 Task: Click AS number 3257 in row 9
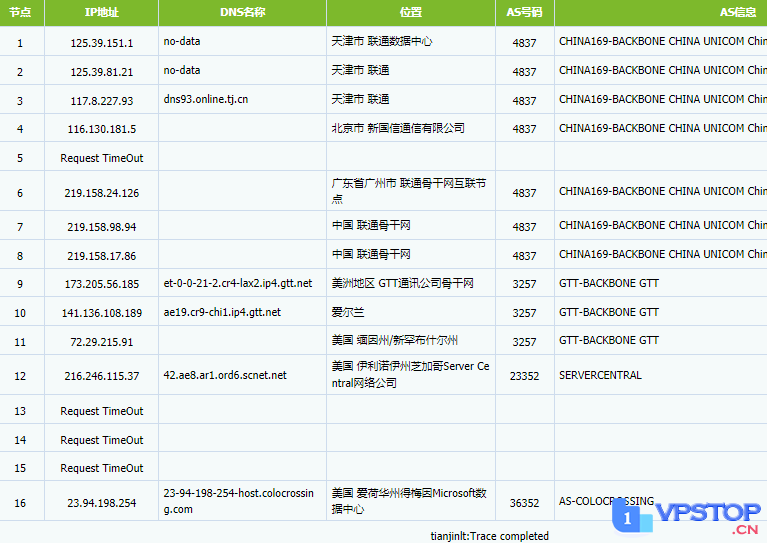point(524,284)
